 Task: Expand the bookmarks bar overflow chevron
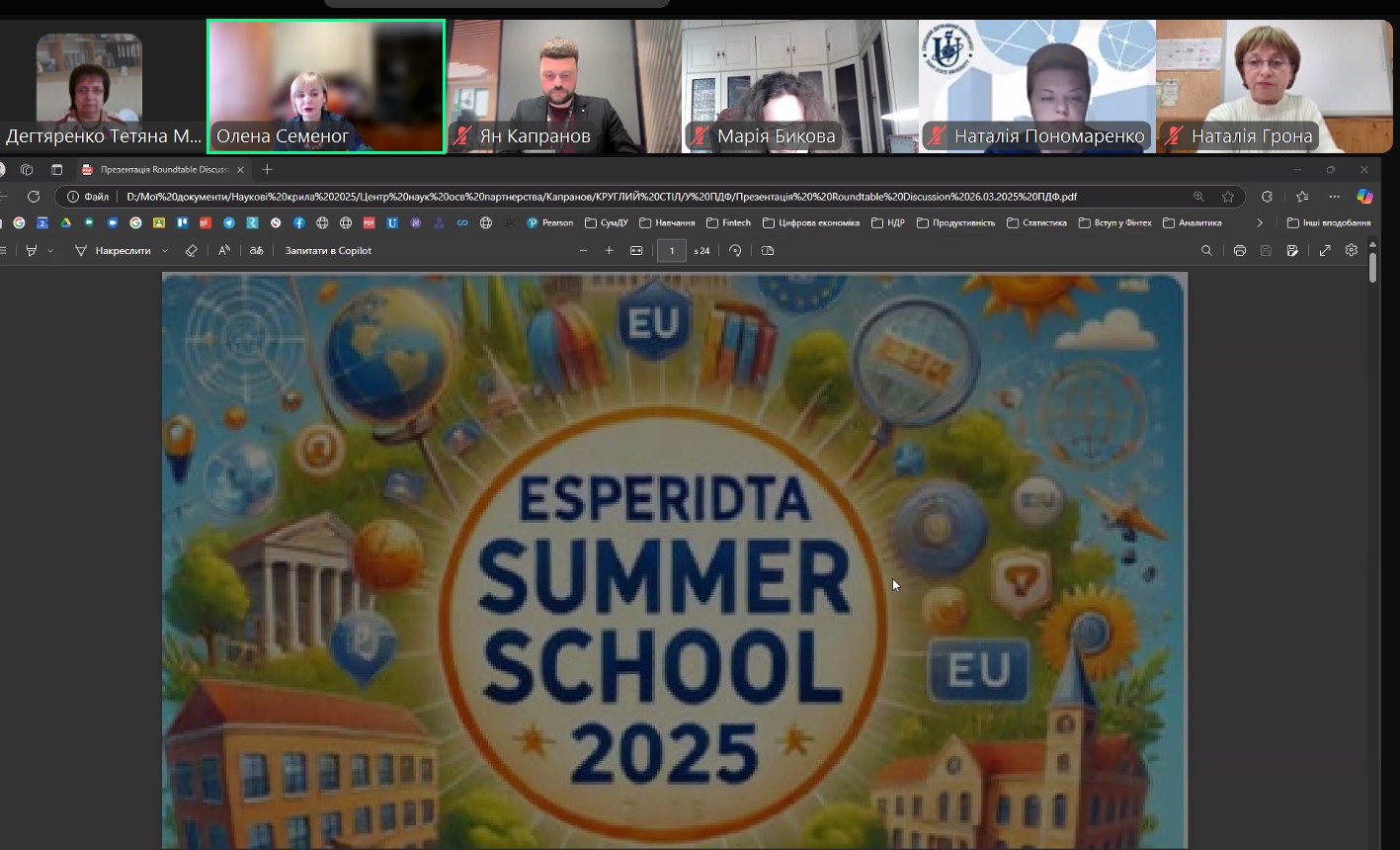click(x=1260, y=223)
